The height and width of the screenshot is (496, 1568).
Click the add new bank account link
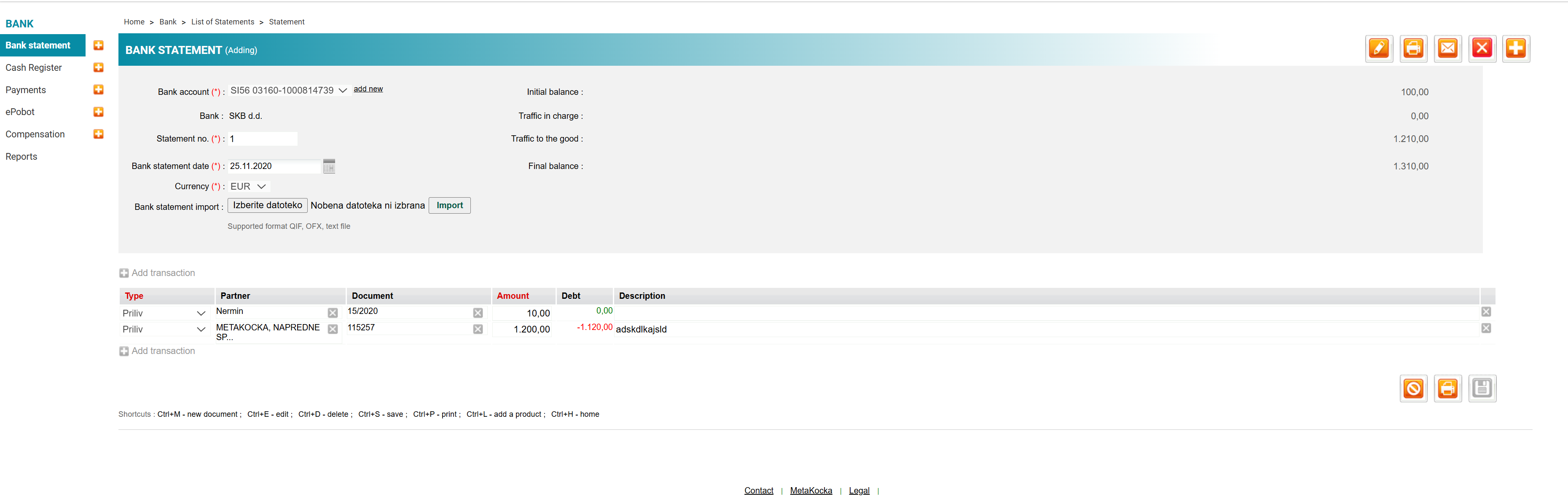(368, 89)
